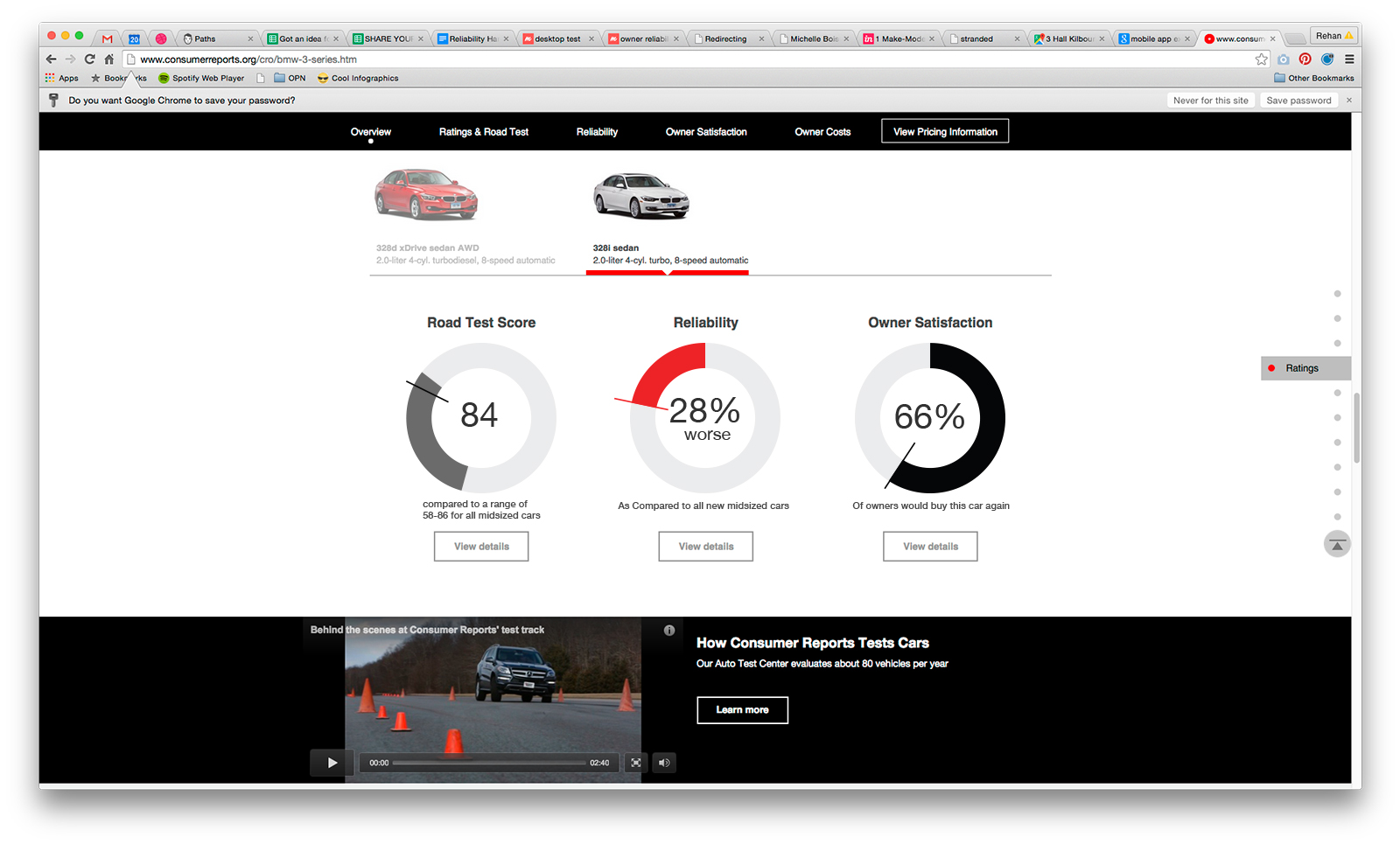This screenshot has width=1400, height=844.
Task: Open the Owner Satisfaction nav item
Action: tap(706, 132)
